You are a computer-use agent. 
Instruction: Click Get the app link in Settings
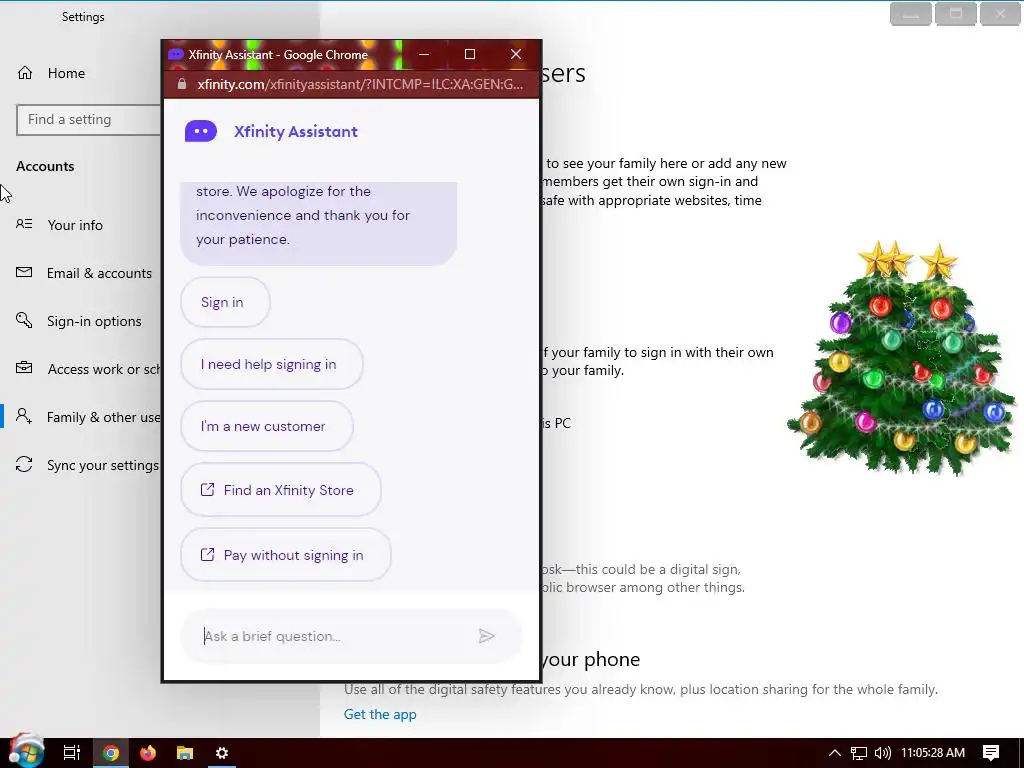380,714
